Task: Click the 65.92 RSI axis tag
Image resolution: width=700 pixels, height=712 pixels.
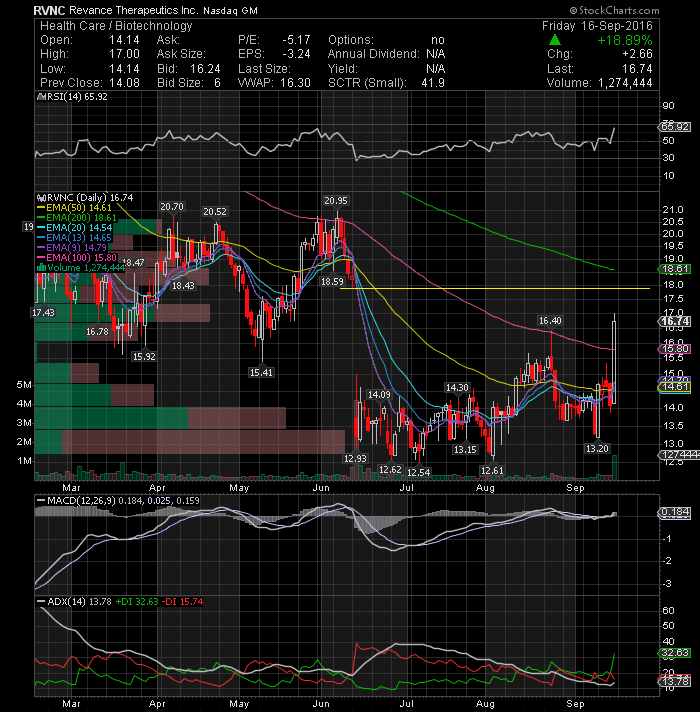Action: pos(675,127)
